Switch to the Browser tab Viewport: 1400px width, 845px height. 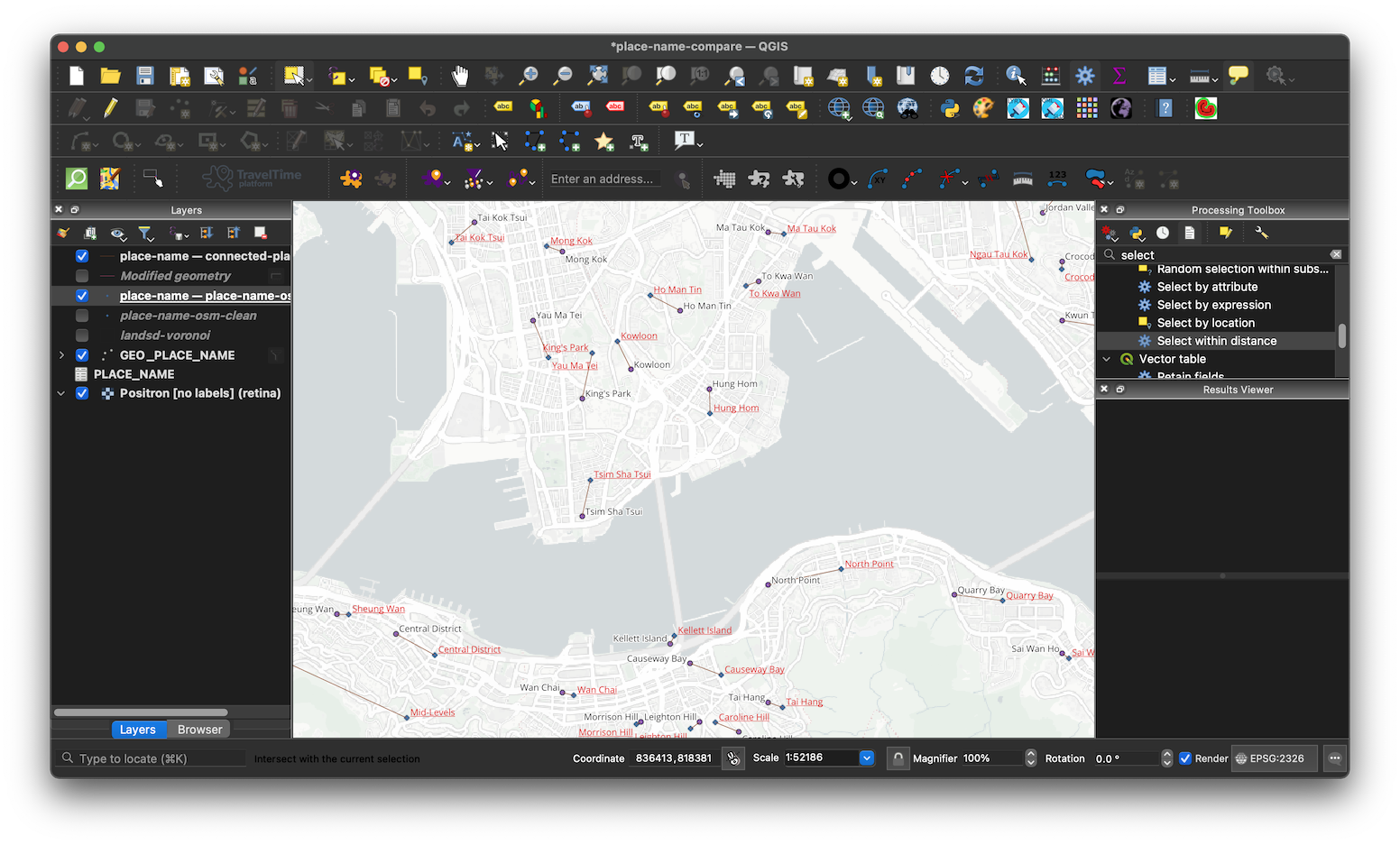[x=199, y=730]
